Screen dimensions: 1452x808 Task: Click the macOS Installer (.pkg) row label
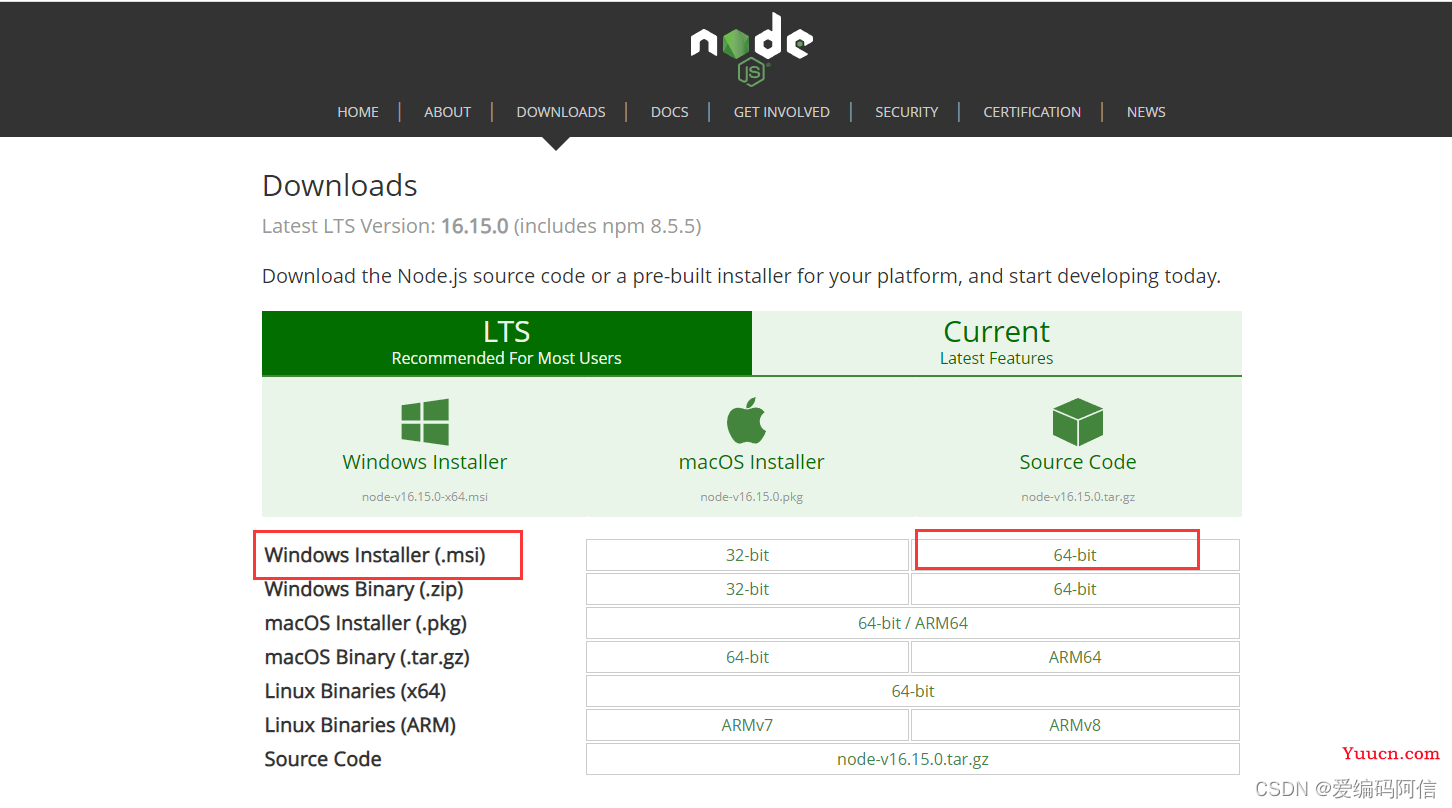point(366,623)
